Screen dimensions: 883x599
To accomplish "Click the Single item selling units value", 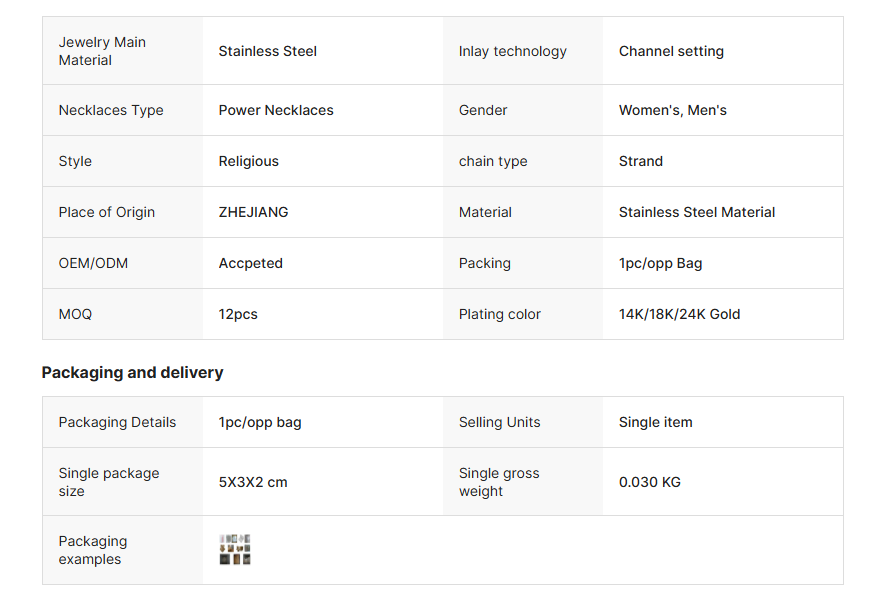I will (655, 422).
